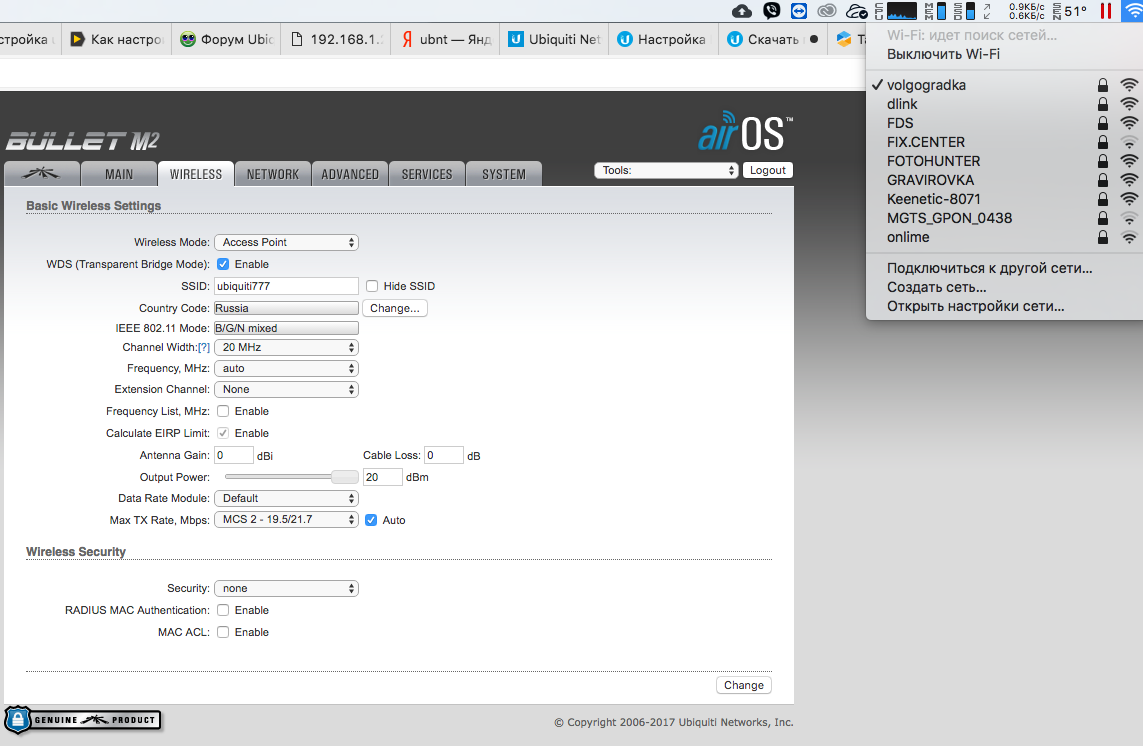Open the cloud sync checkmark menu bar icon
This screenshot has height=746, width=1143.
856,11
